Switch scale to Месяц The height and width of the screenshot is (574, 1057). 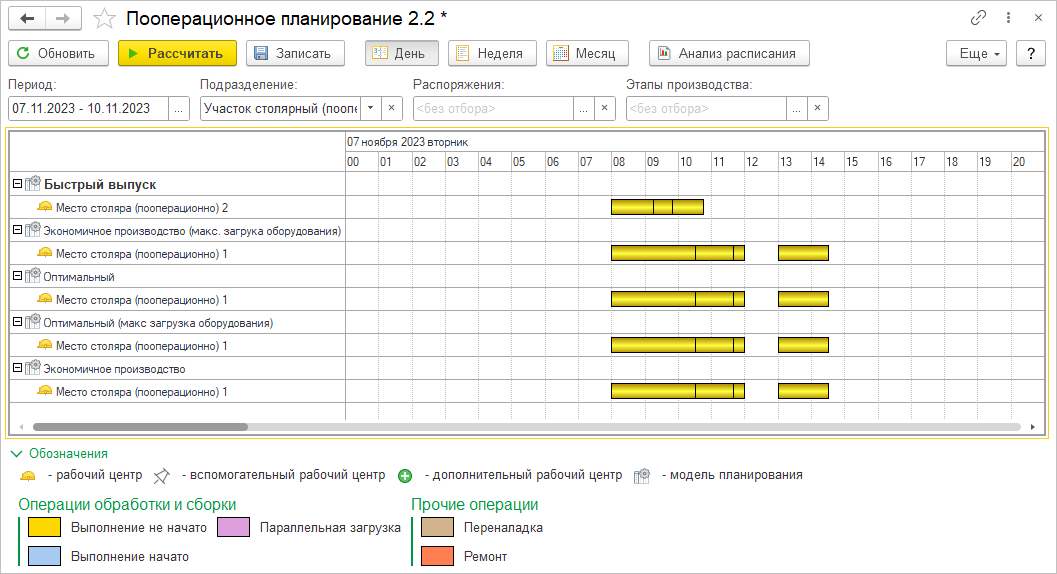tap(587, 53)
